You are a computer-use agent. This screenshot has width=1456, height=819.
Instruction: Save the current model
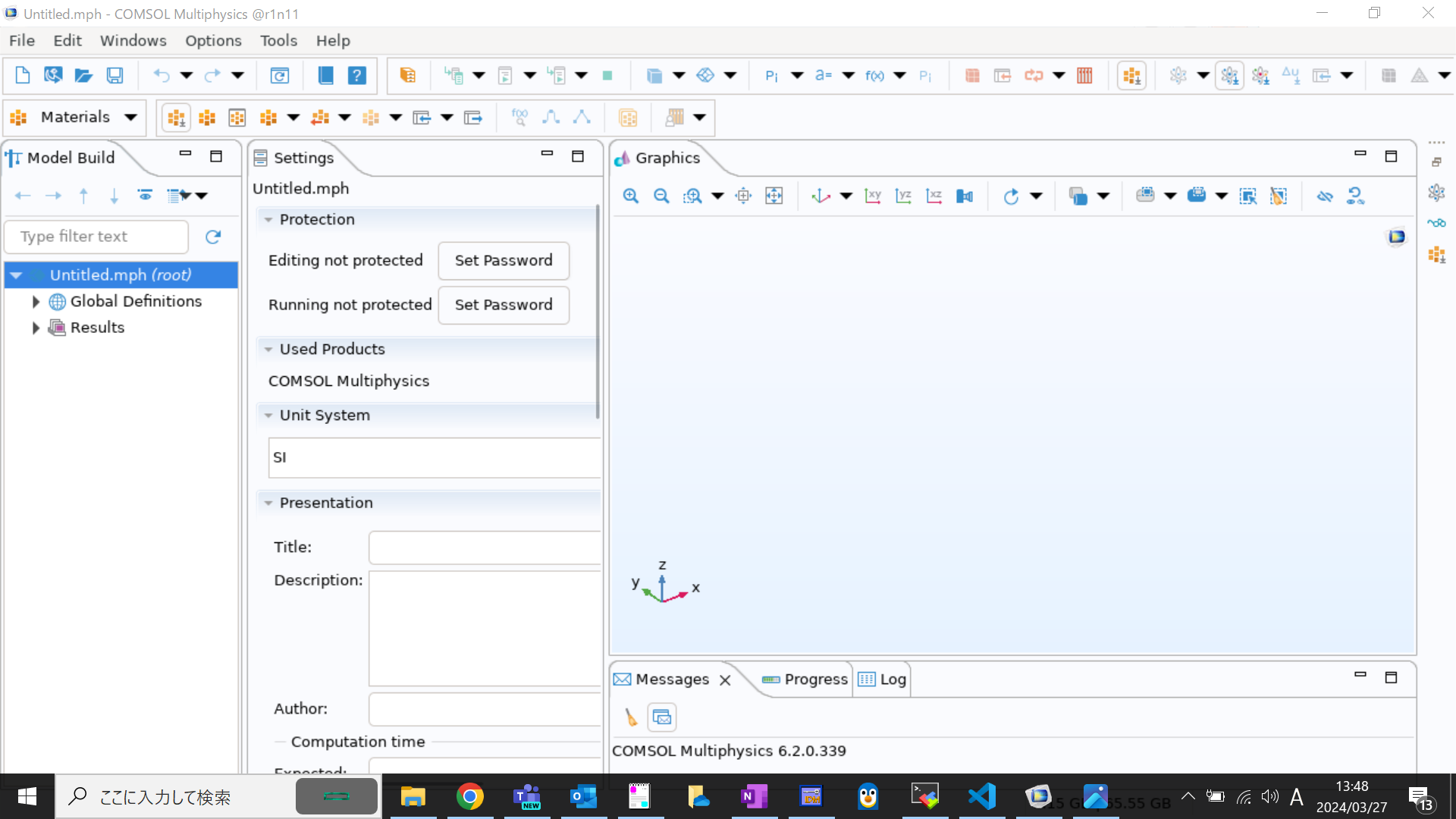click(115, 76)
